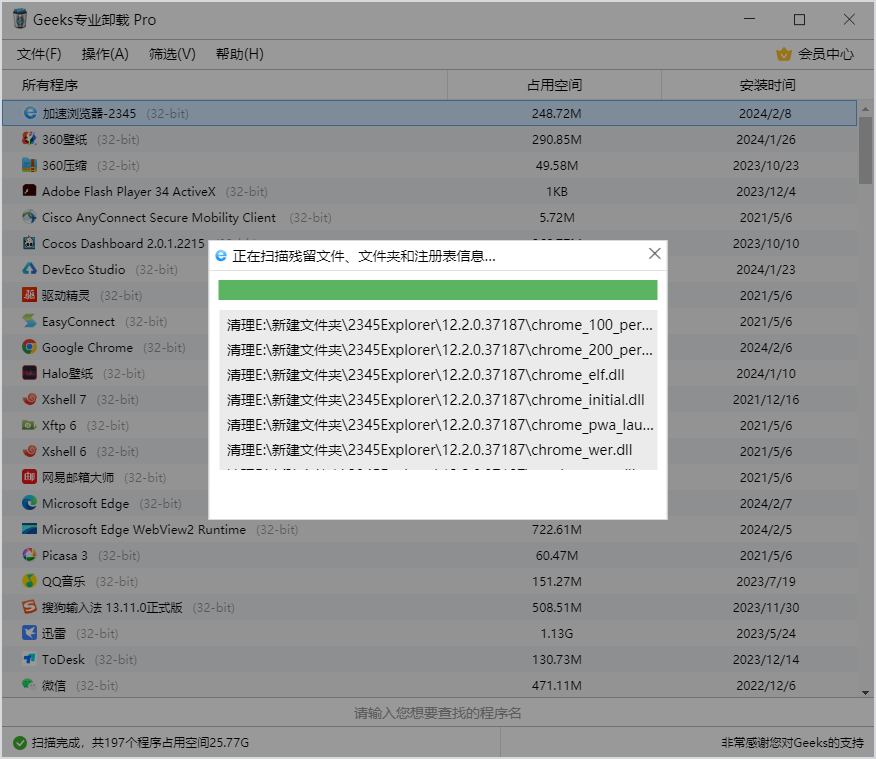Open the 帮助(H) menu
The image size is (876, 759).
click(x=240, y=54)
